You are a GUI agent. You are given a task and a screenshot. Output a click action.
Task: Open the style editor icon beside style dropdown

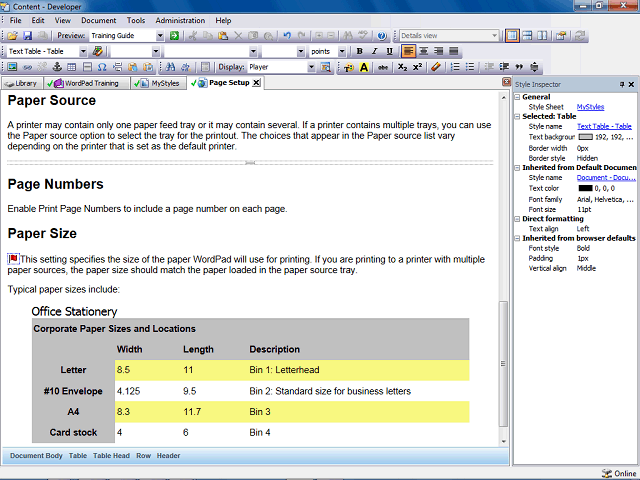pos(98,51)
